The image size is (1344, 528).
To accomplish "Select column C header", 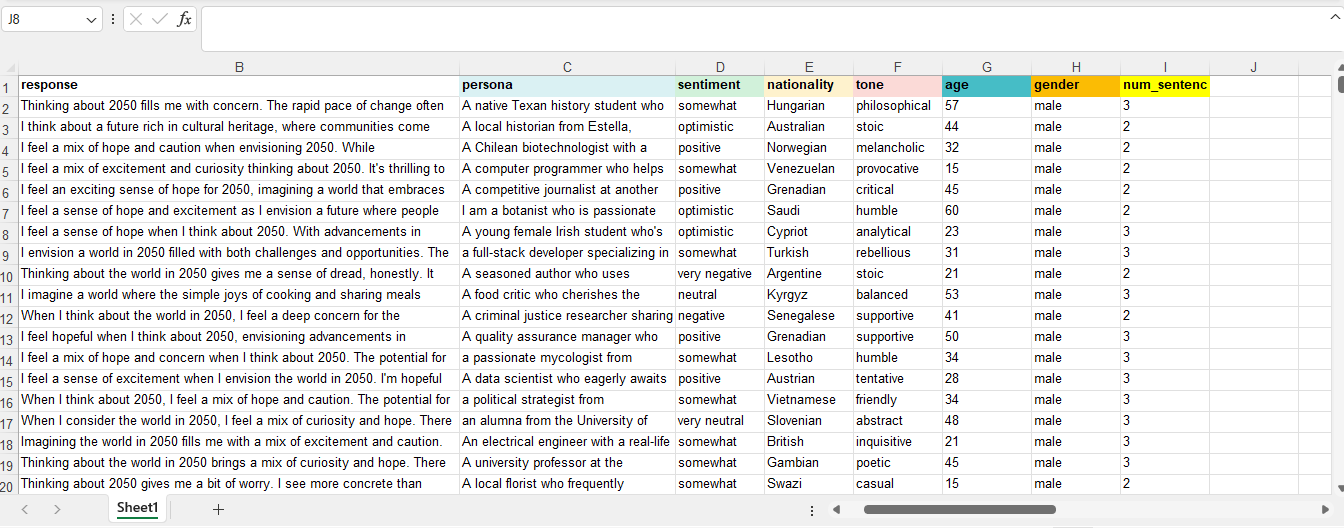I will pyautogui.click(x=567, y=67).
